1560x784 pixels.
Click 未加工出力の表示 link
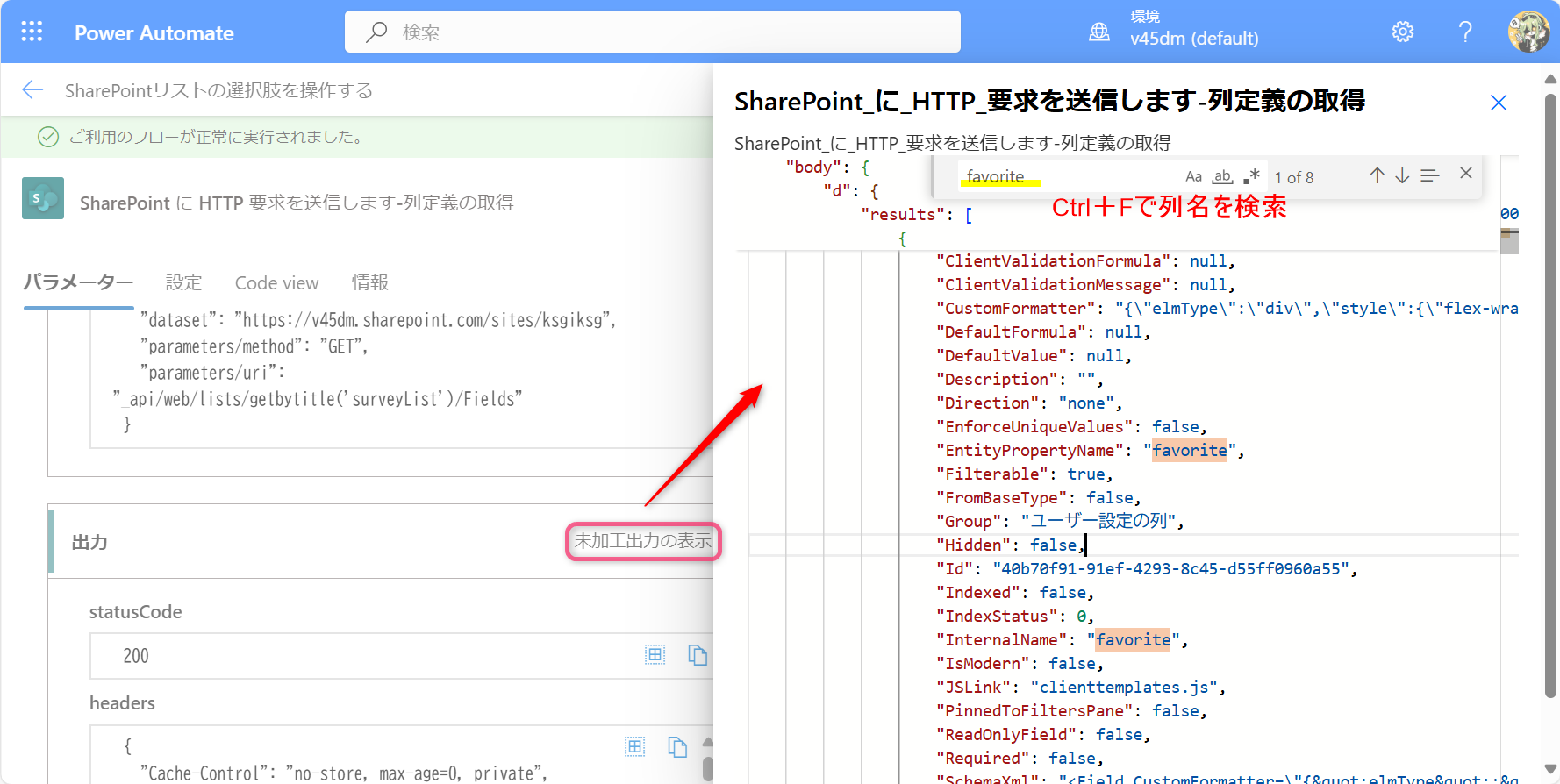tap(642, 541)
